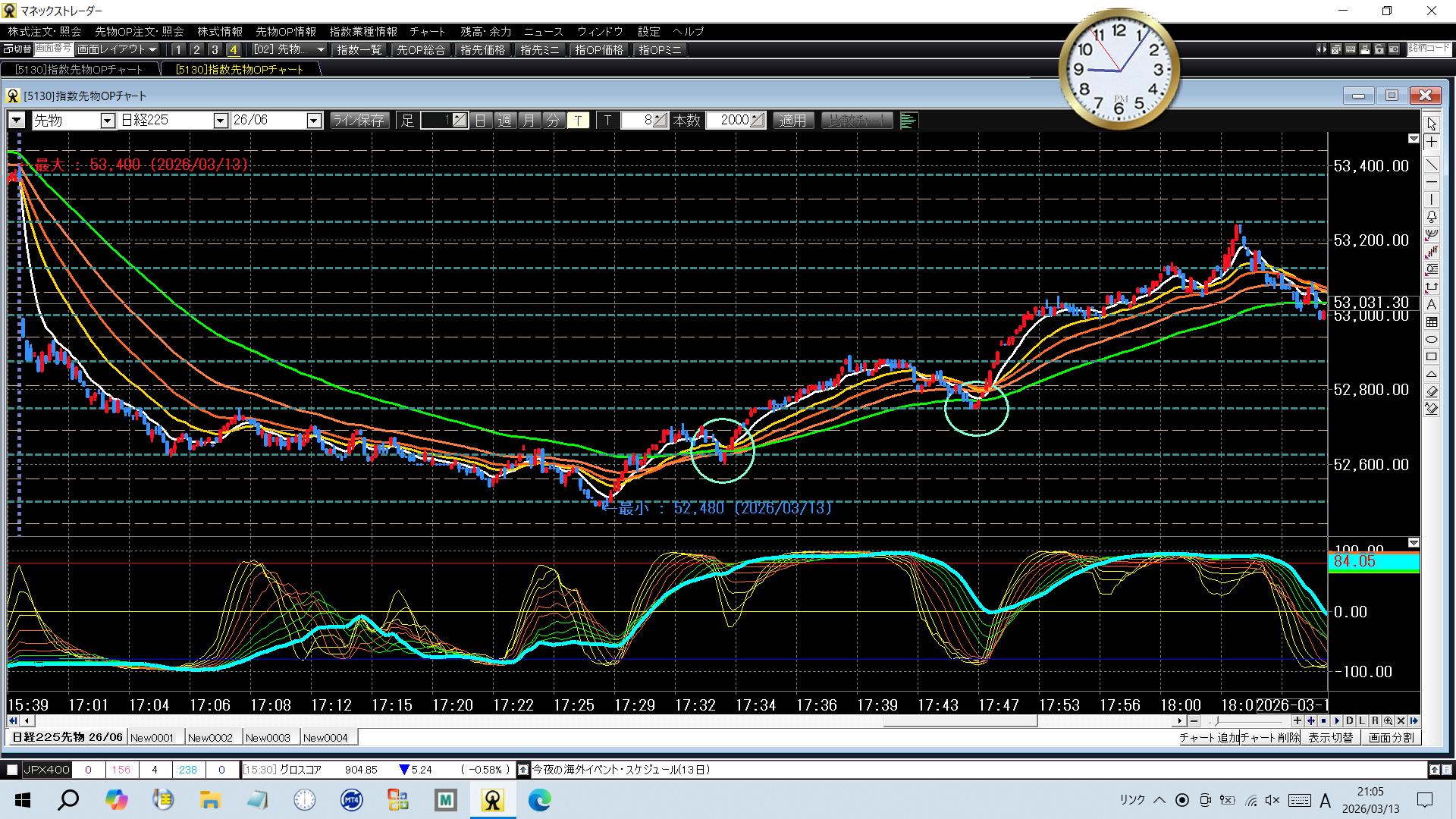1456x819 pixels.
Task: Toggle the tick 'T' timeframe button
Action: click(x=578, y=121)
